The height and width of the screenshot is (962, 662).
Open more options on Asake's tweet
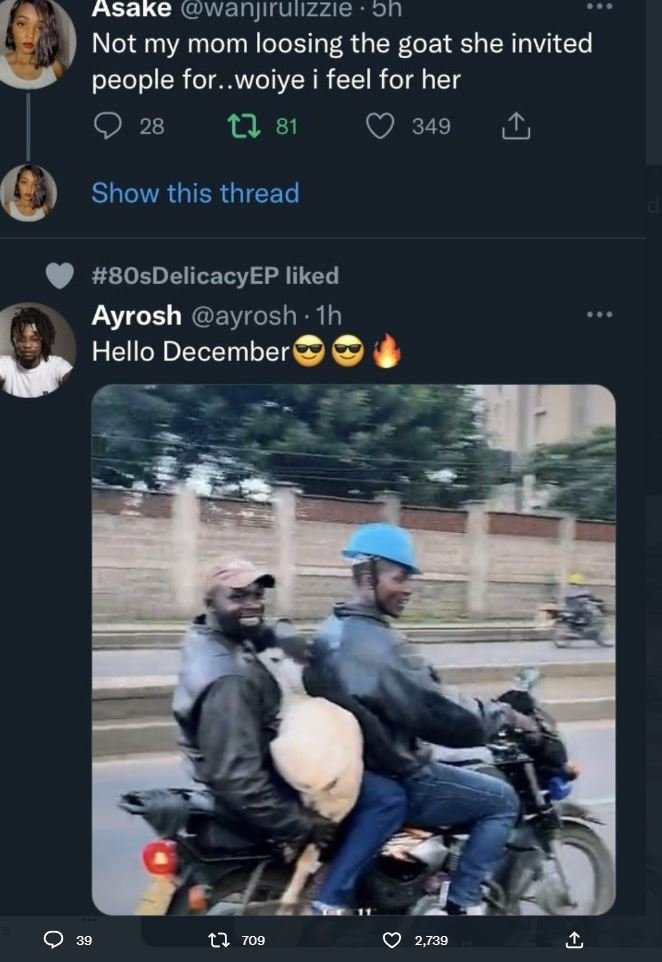(x=600, y=9)
